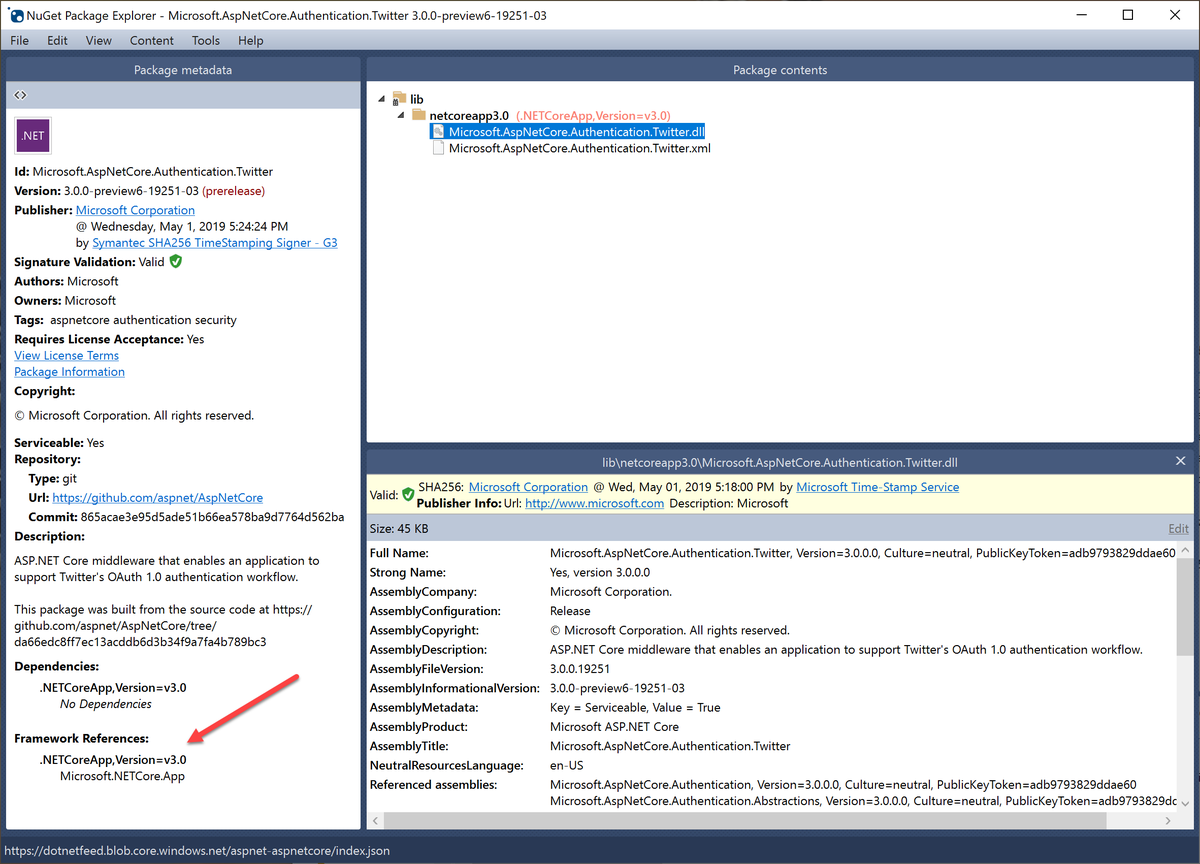Viewport: 1200px width, 864px height.
Task: Select Microsoft.AspNetCore.Authentication.Twitter.dll in tree
Action: [579, 131]
